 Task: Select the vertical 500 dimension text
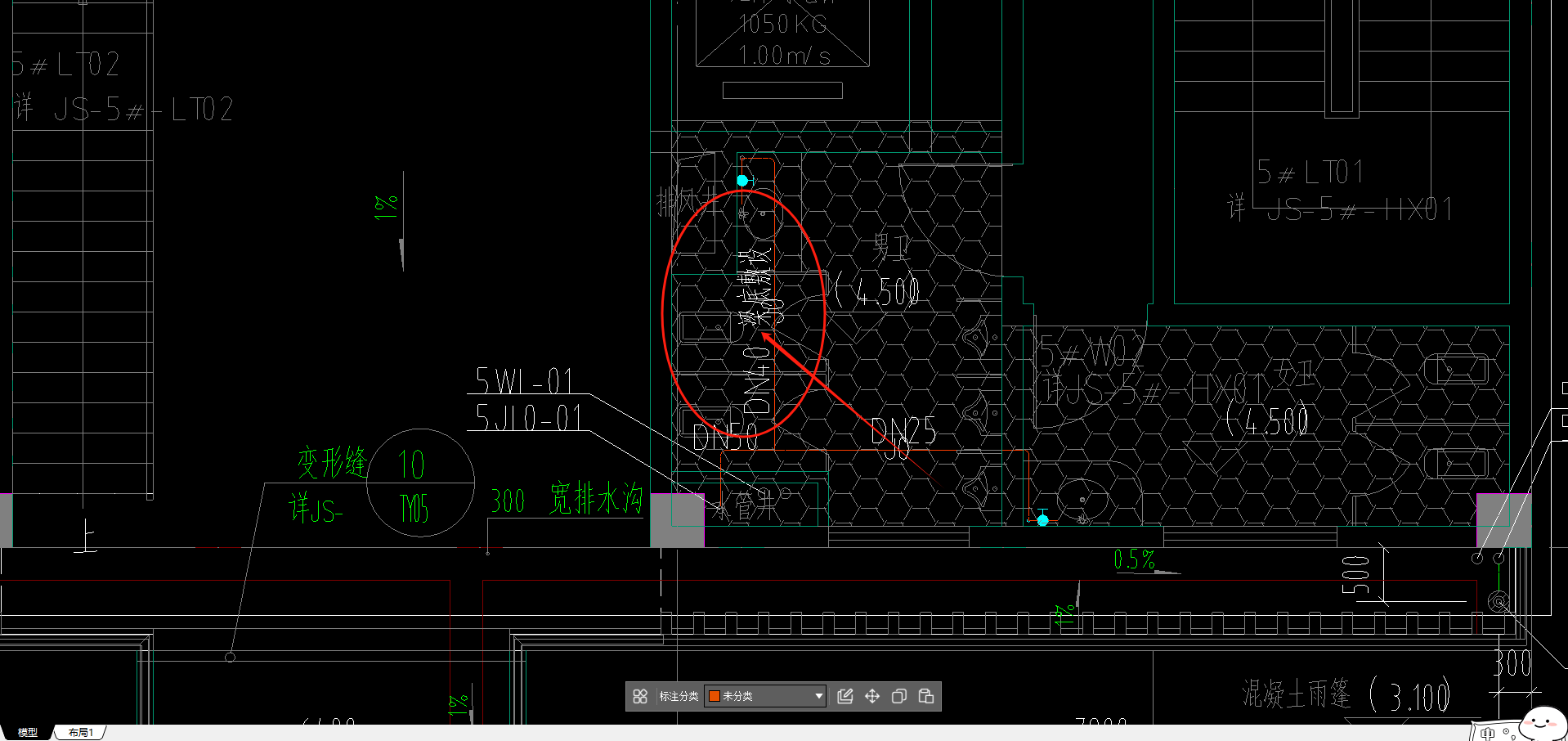[1355, 574]
